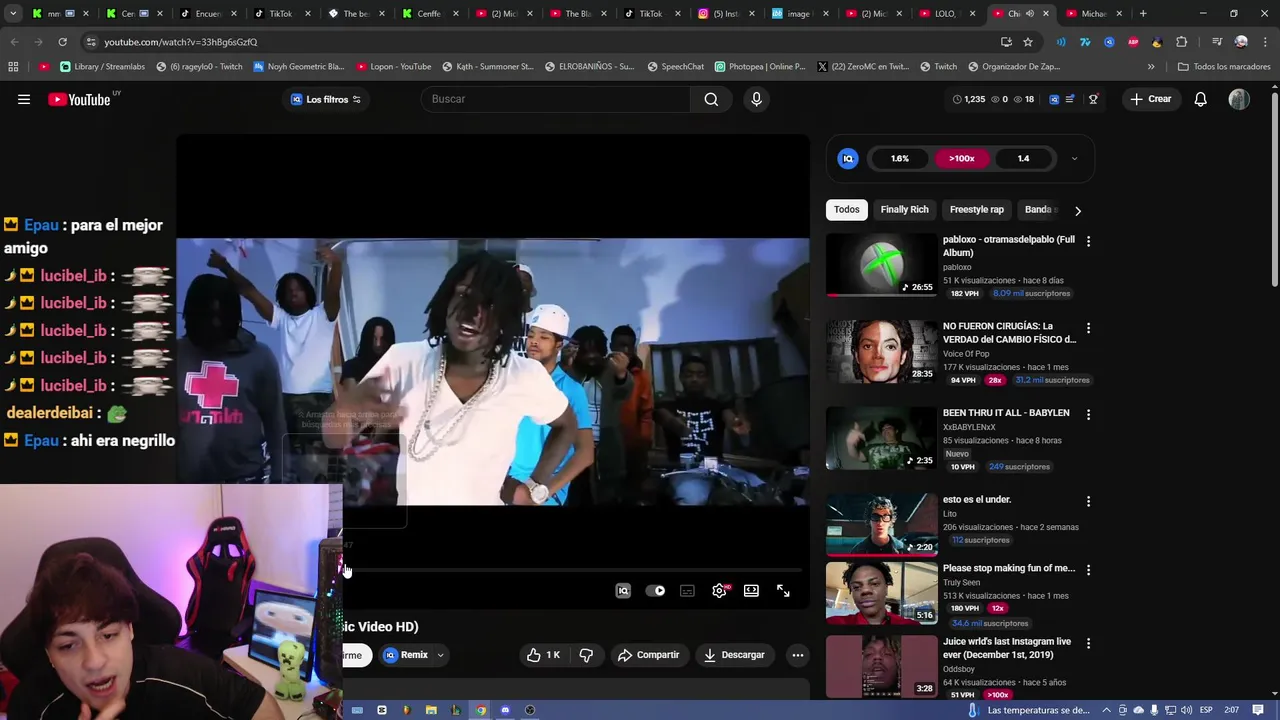Open new browser tab with plus button
The height and width of the screenshot is (720, 1280).
(x=1143, y=14)
